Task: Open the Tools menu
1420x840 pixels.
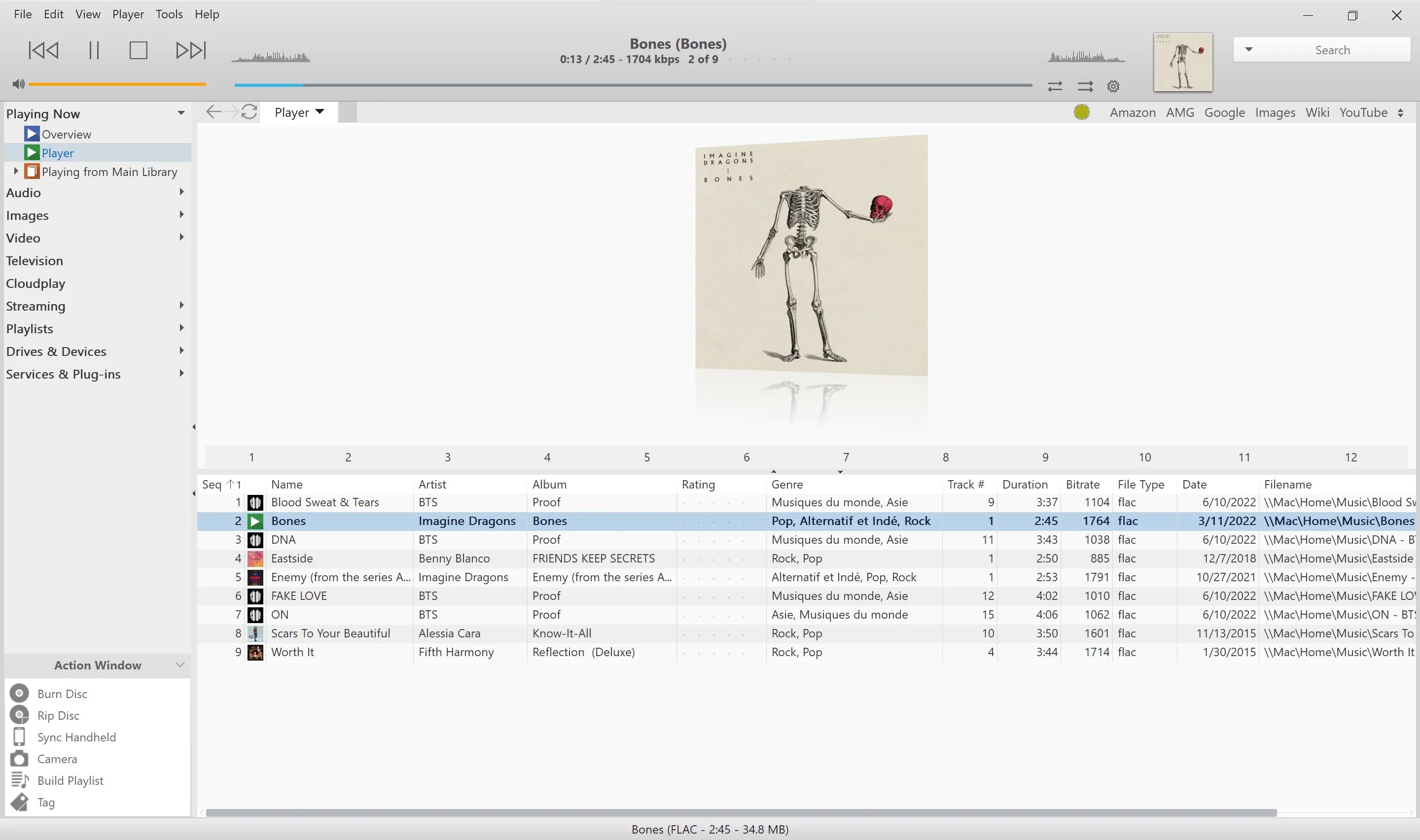Action: (x=169, y=14)
